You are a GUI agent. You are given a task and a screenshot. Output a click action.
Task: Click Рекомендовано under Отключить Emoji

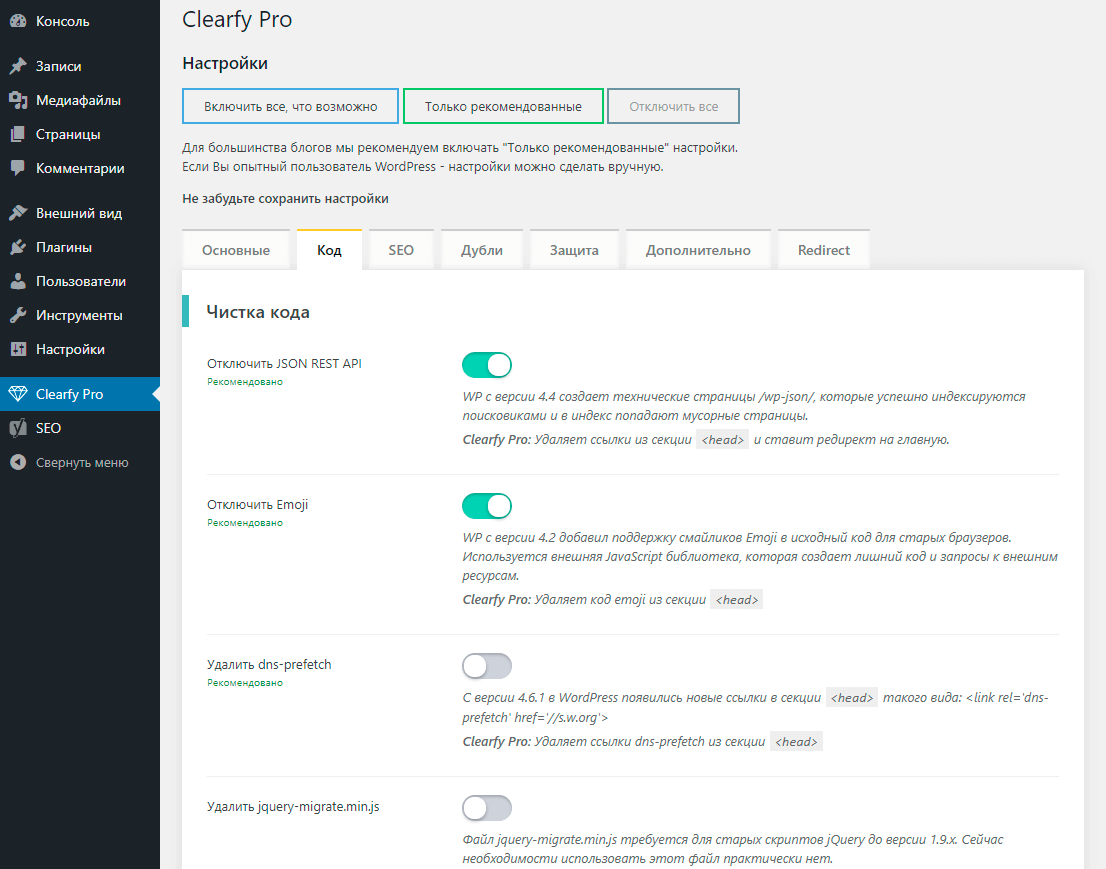pos(245,523)
